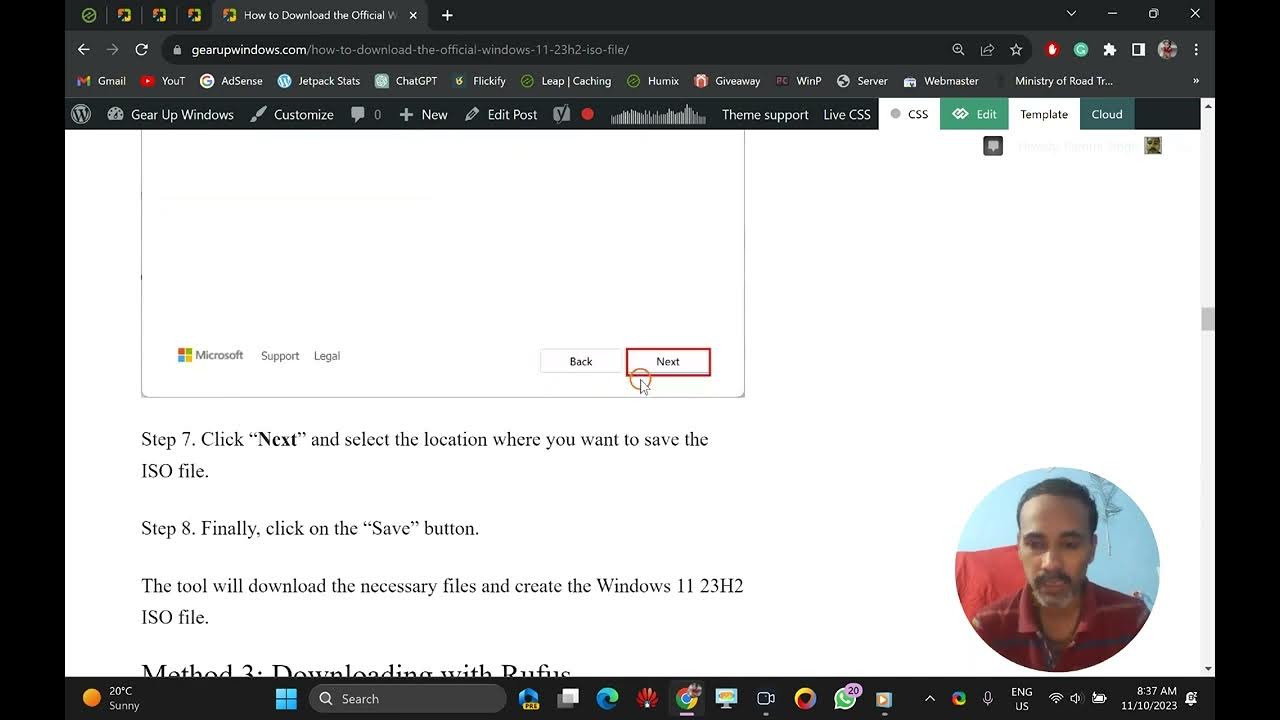This screenshot has height=720, width=1280.
Task: Open the Windows Start button
Action: [286, 698]
